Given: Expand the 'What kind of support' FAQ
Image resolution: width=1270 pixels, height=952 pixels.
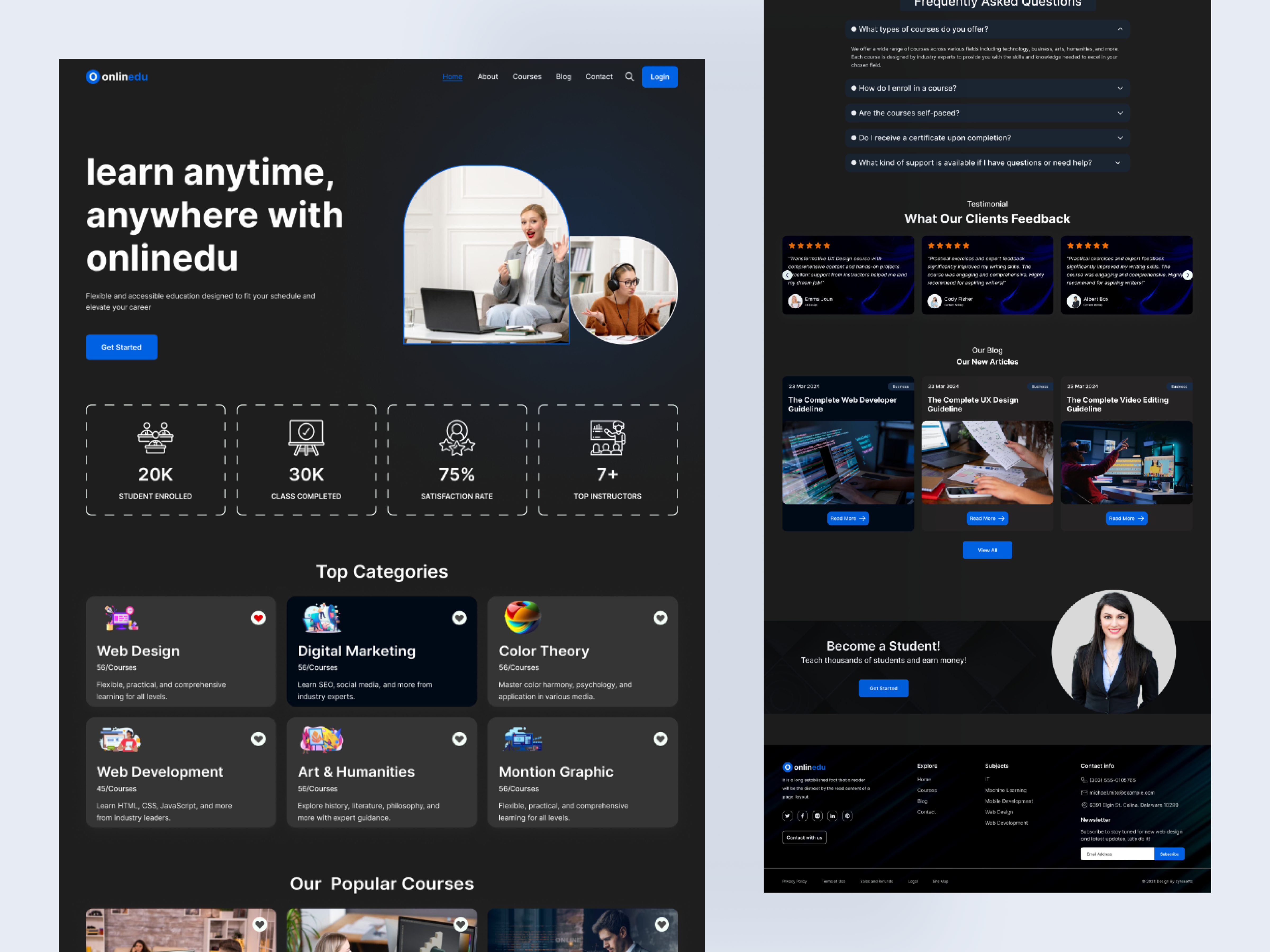Looking at the screenshot, I should tap(987, 163).
